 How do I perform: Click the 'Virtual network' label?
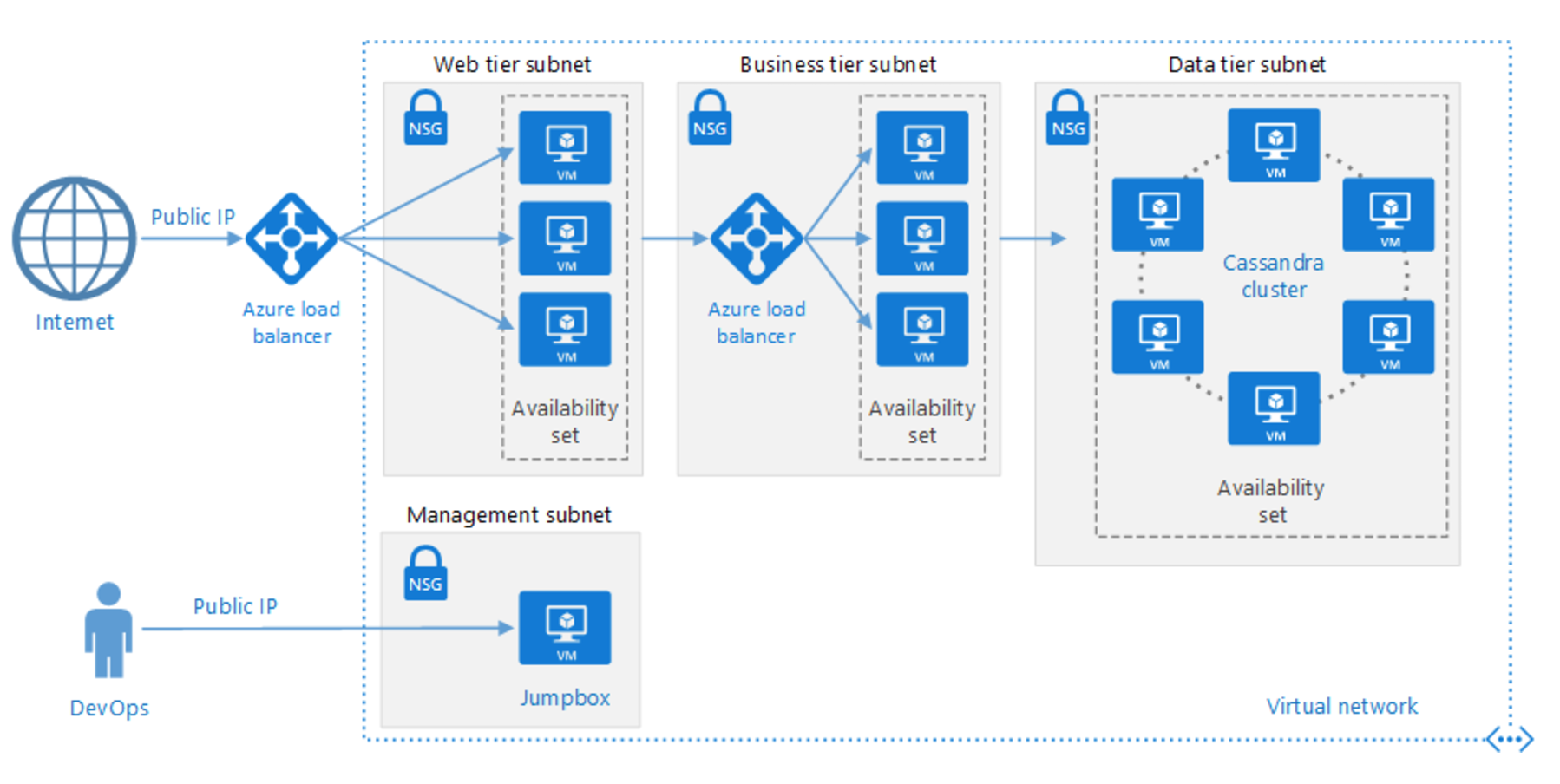(x=1342, y=706)
